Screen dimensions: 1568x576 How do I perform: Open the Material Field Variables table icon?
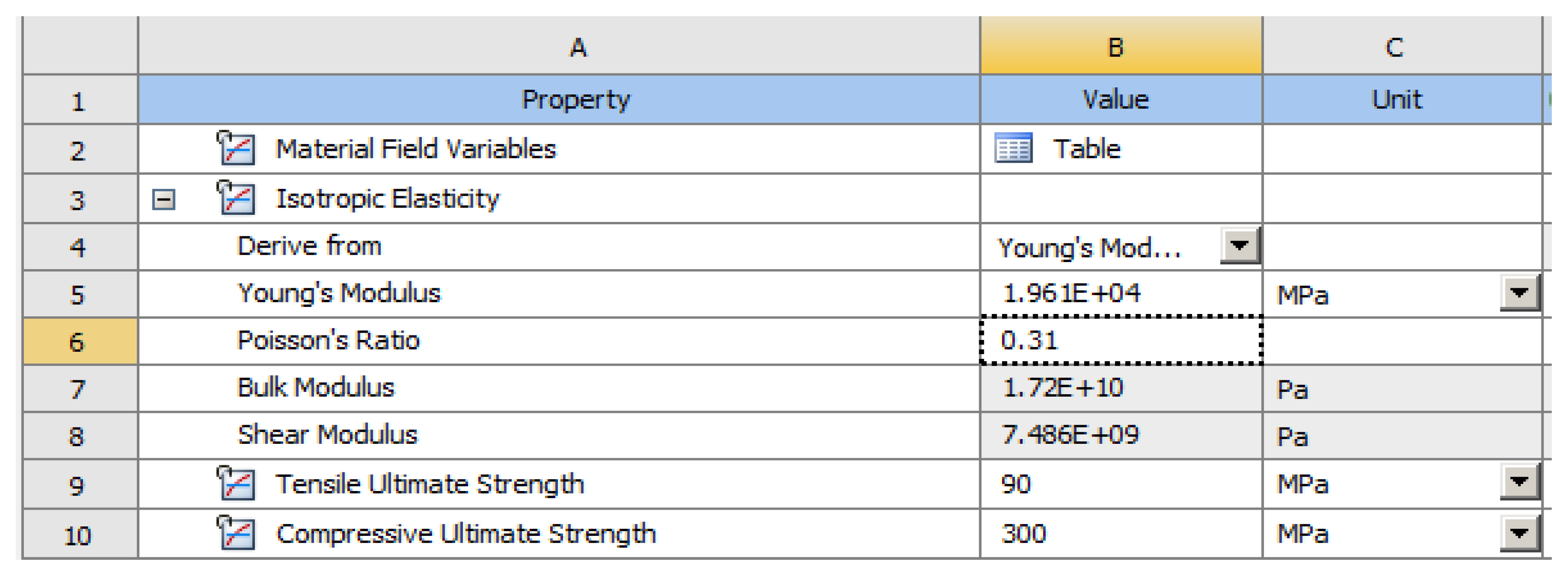tap(1013, 148)
